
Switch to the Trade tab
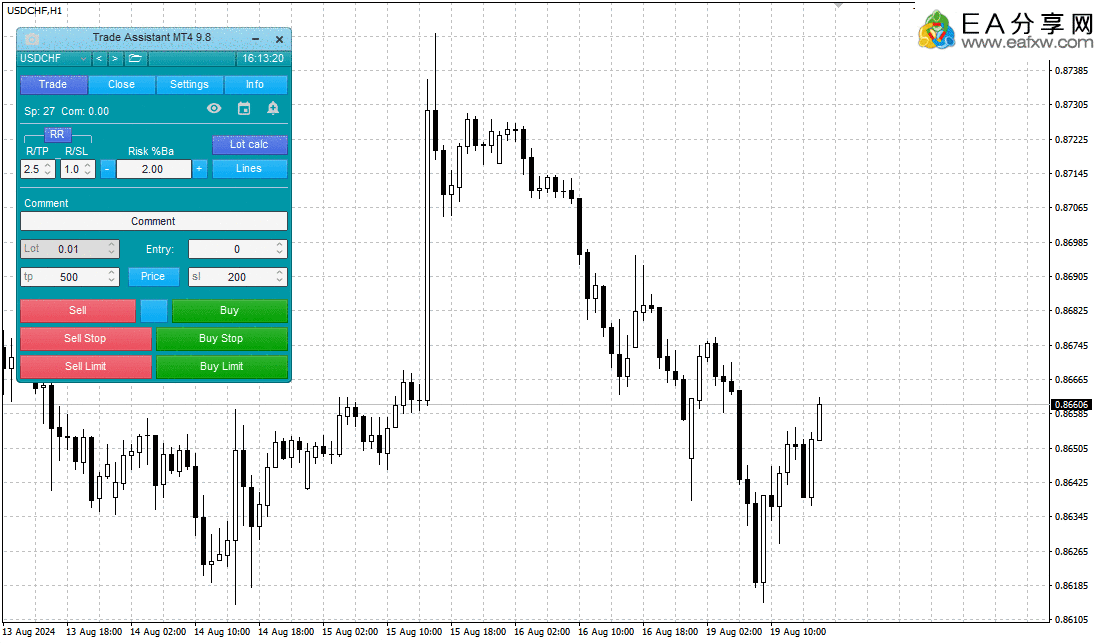(54, 84)
